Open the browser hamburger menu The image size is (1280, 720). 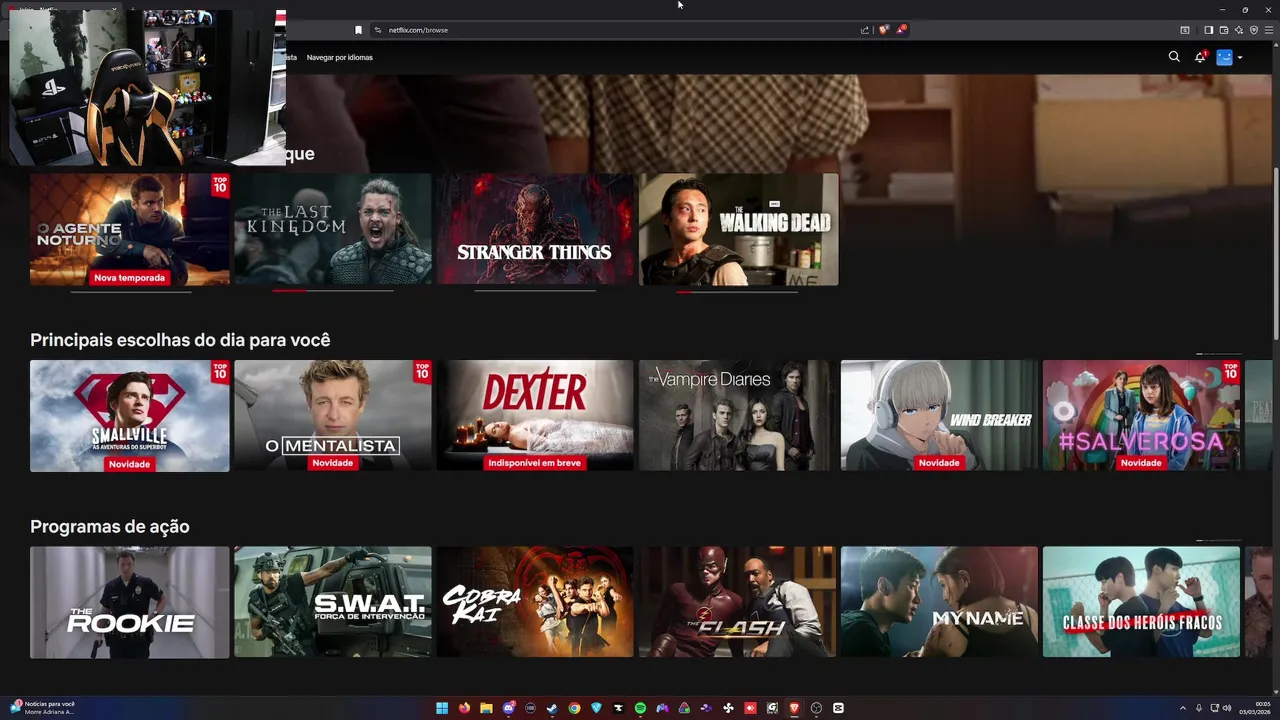pyautogui.click(x=1269, y=30)
